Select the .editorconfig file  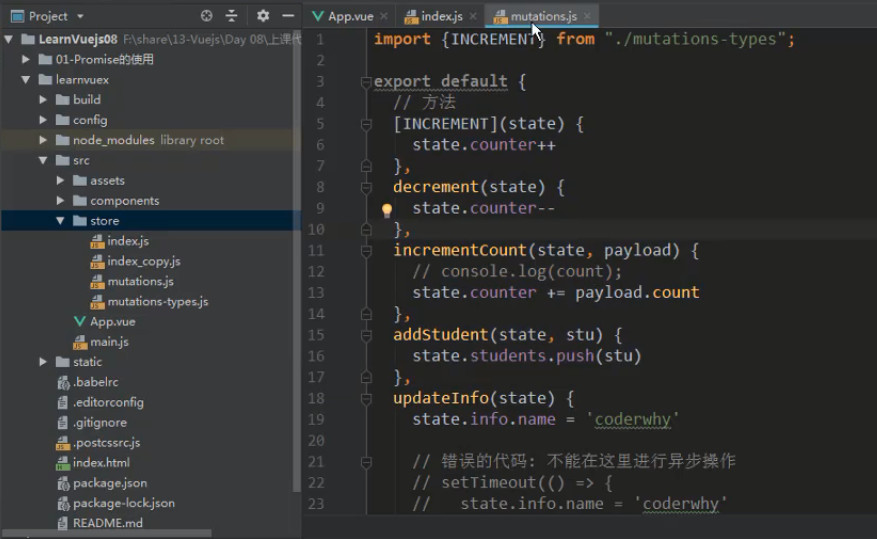[x=108, y=402]
